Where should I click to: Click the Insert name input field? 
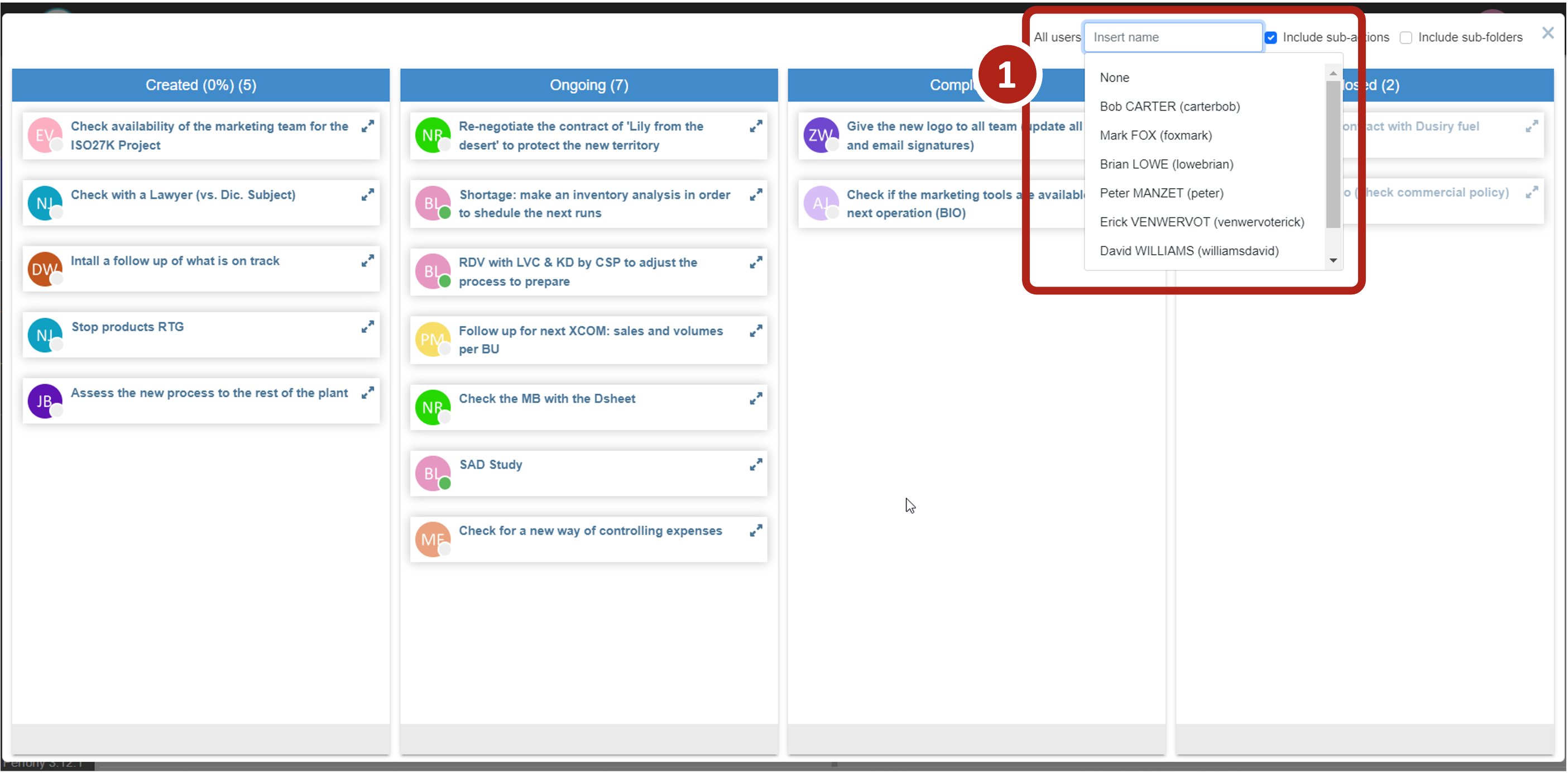(x=1172, y=38)
